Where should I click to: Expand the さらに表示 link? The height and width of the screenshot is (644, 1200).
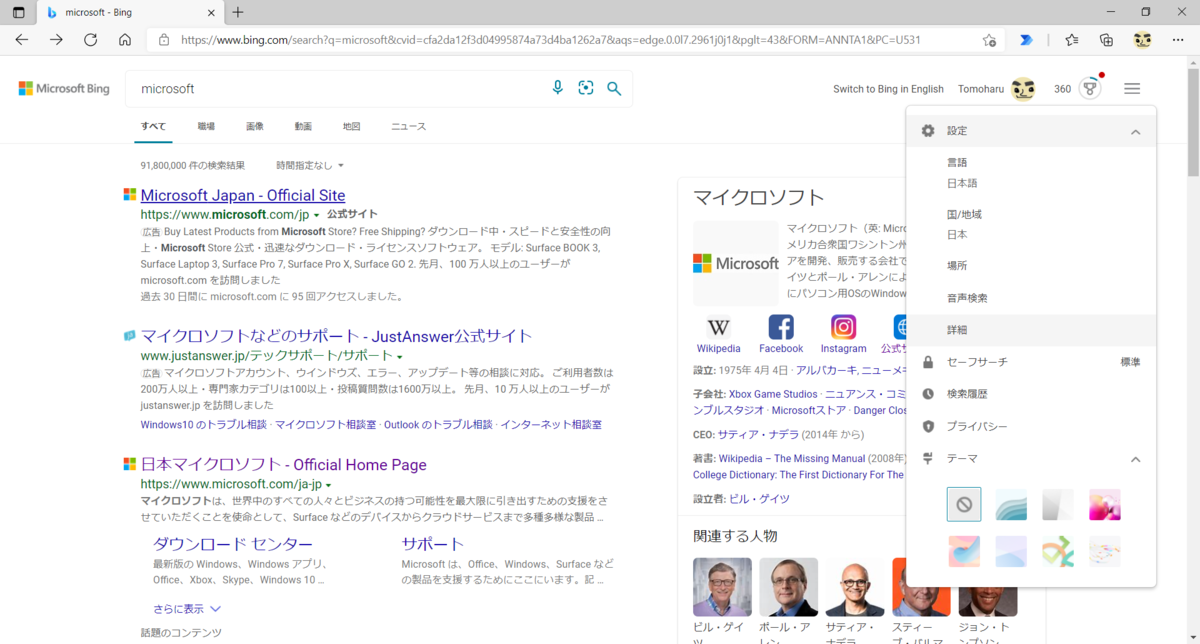click(x=187, y=608)
